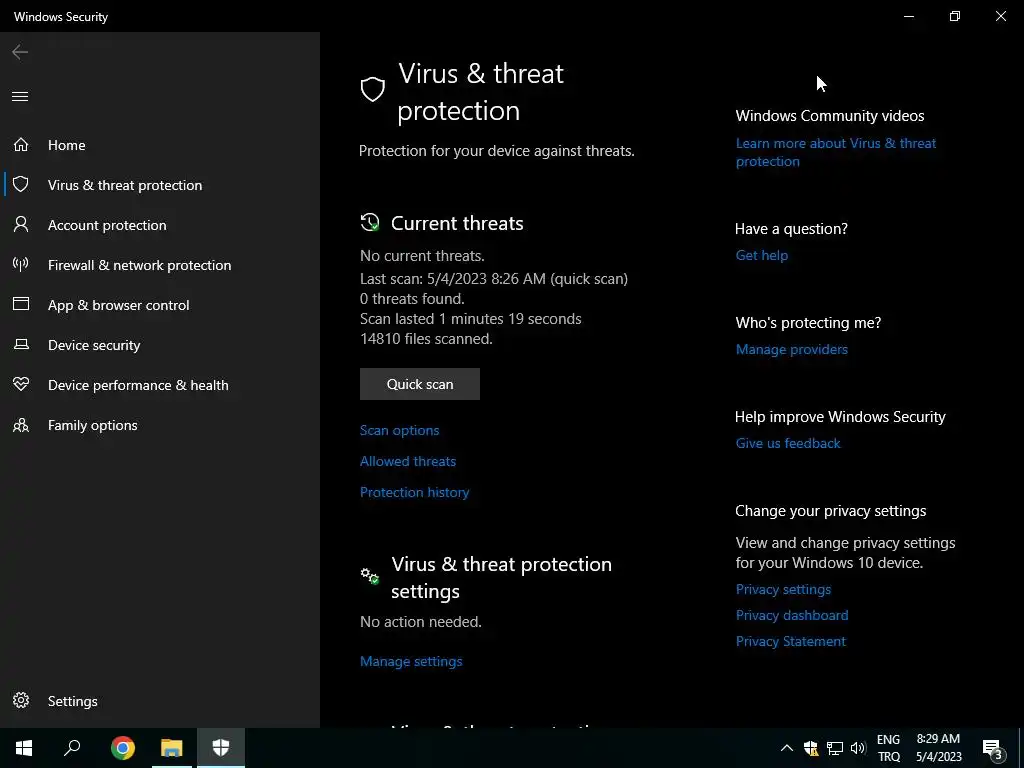Show hidden system tray icons
This screenshot has width=1024, height=768.
[x=787, y=748]
